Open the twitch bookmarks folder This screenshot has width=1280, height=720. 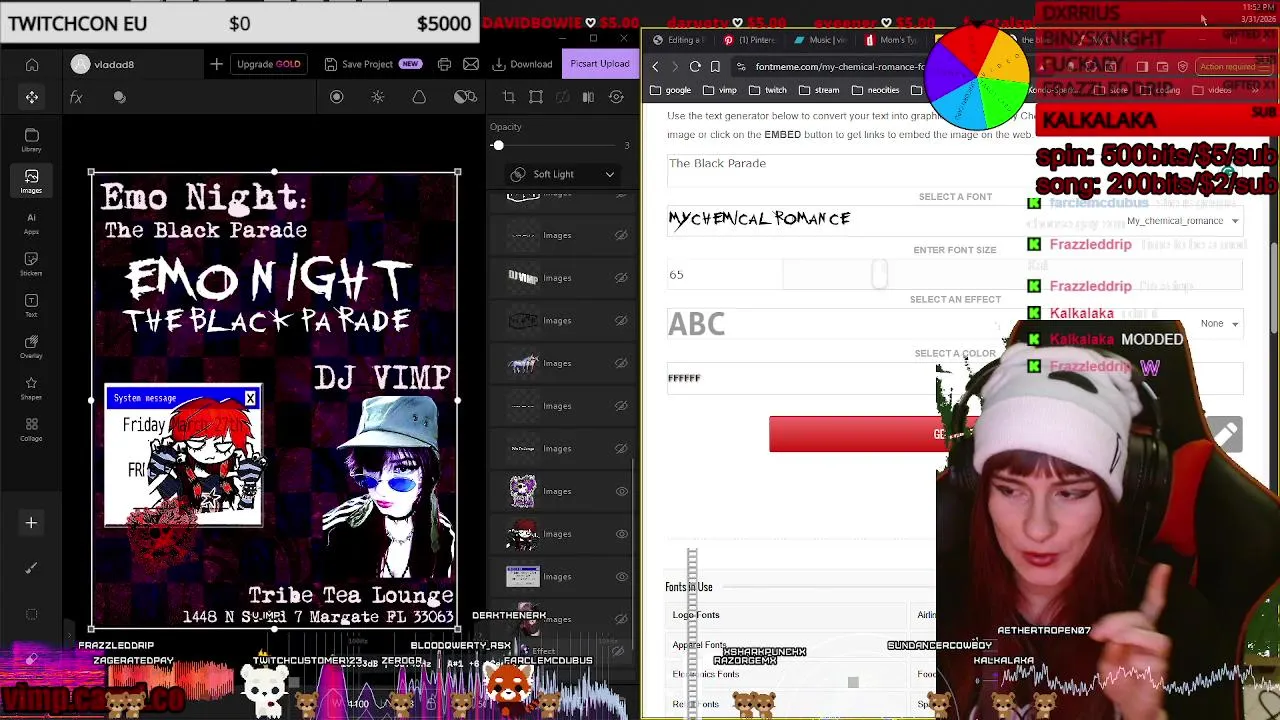(x=768, y=90)
